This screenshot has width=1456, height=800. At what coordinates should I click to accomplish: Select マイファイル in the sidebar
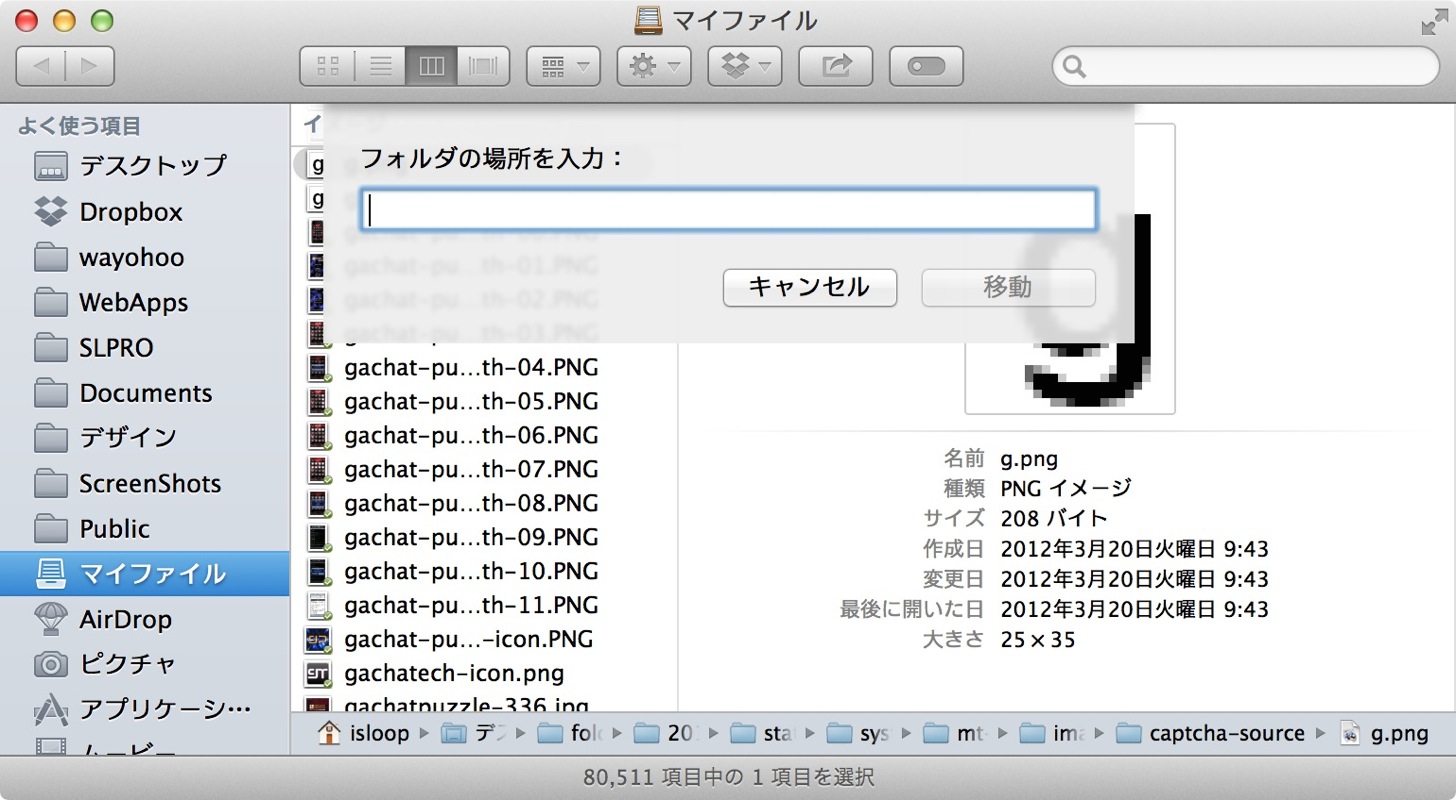pos(145,574)
